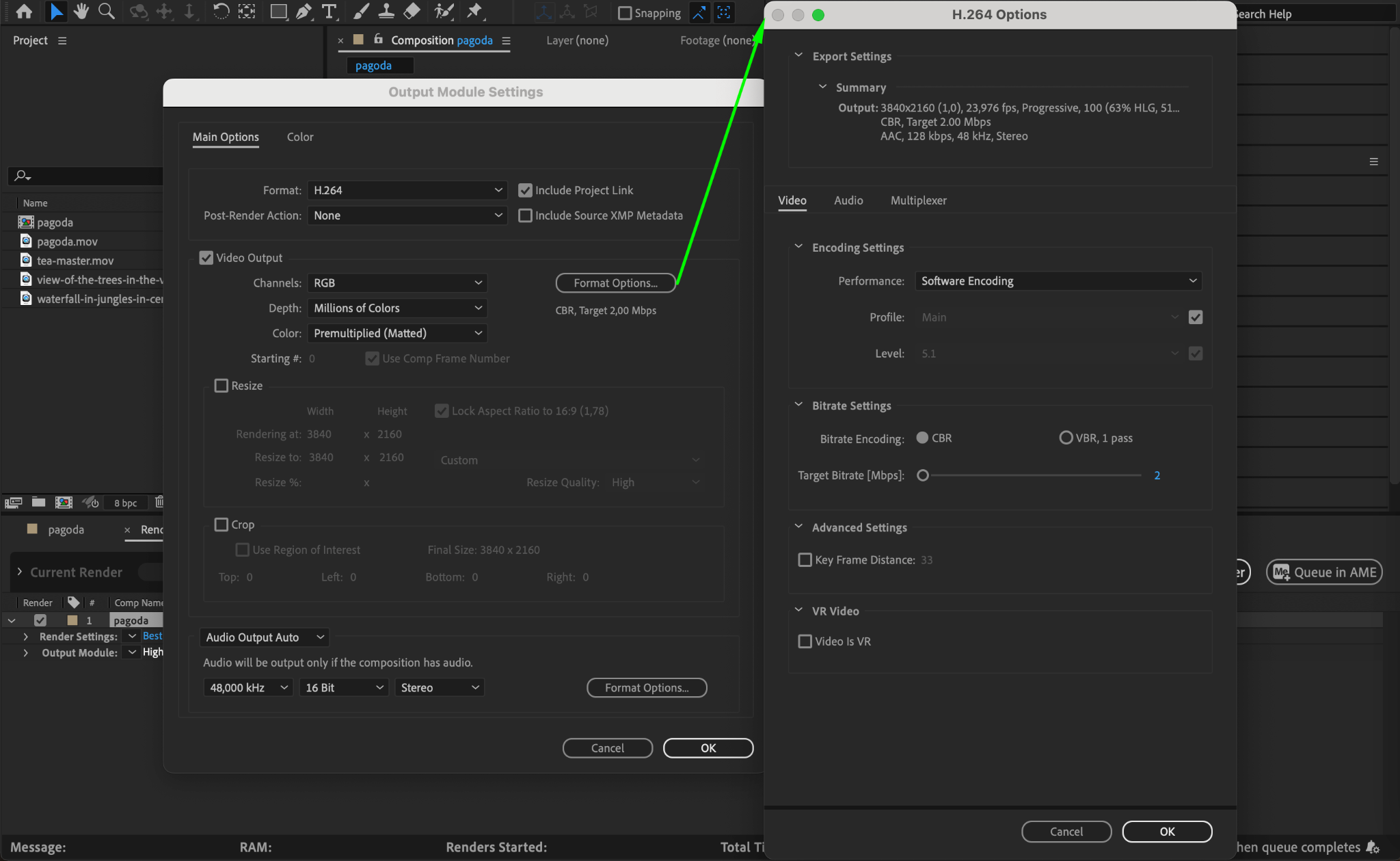Screen dimensions: 1400x861
Task: Select the Hand tool
Action: click(81, 12)
